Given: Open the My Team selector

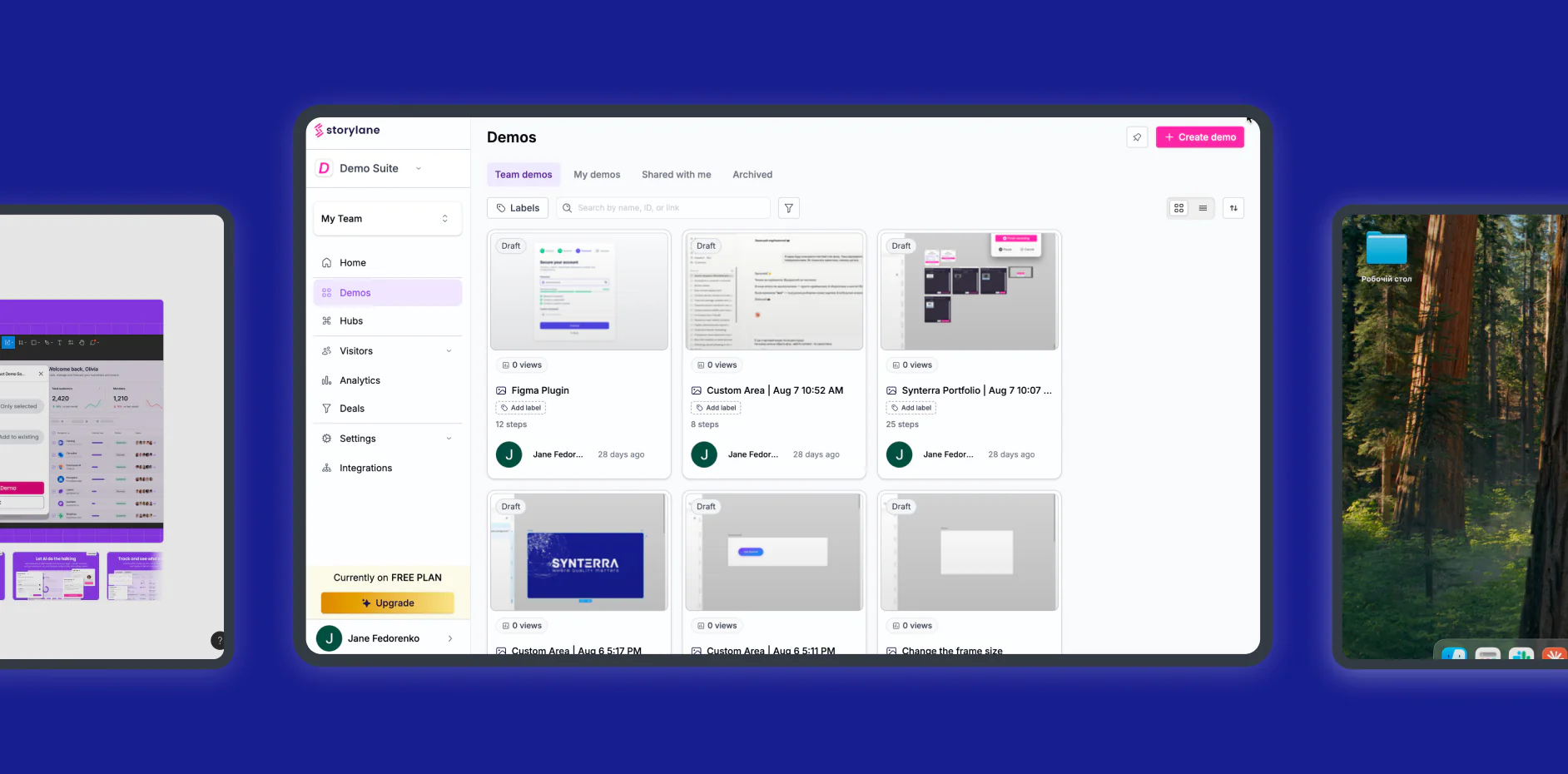Looking at the screenshot, I should tap(387, 219).
